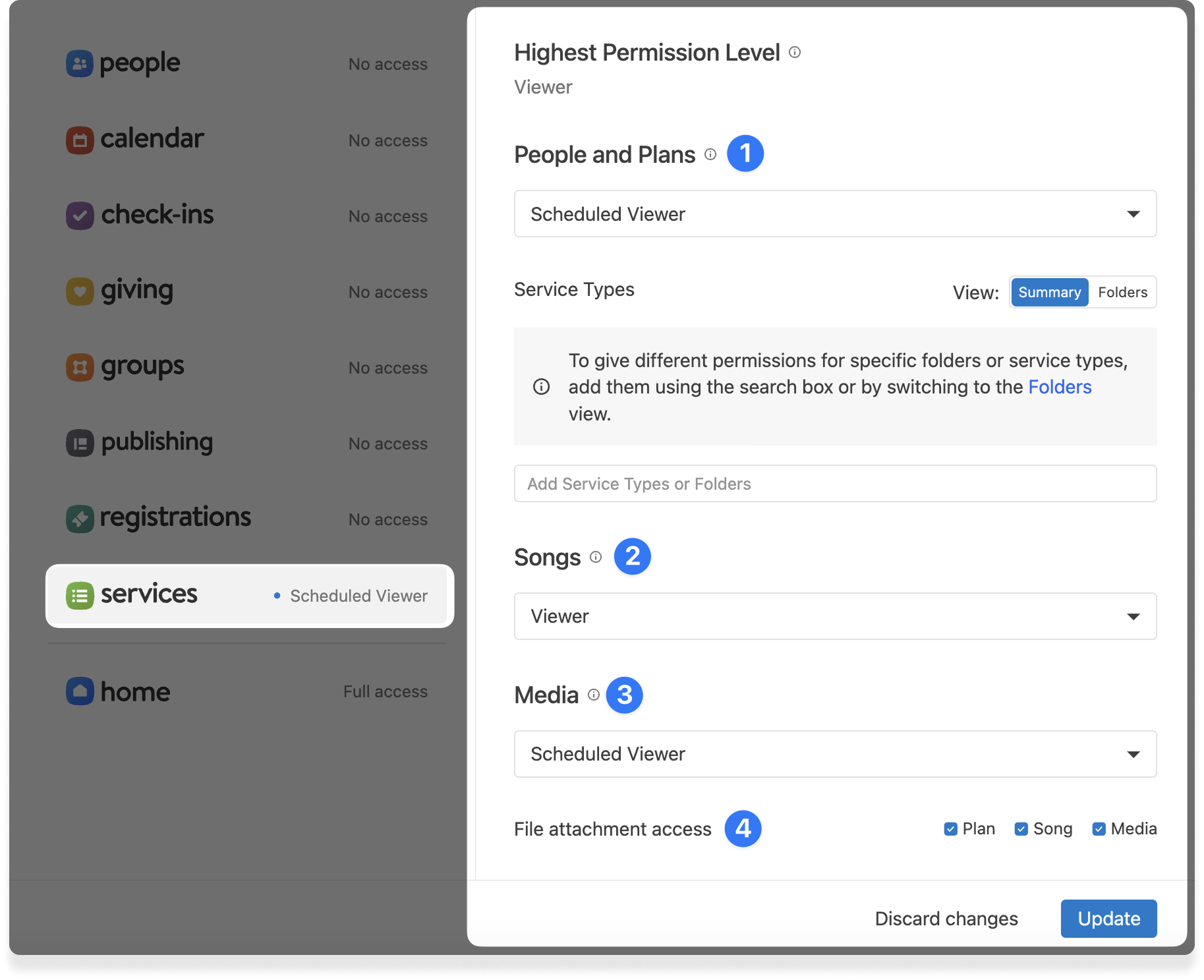Select the Summary view tab

coord(1049,292)
